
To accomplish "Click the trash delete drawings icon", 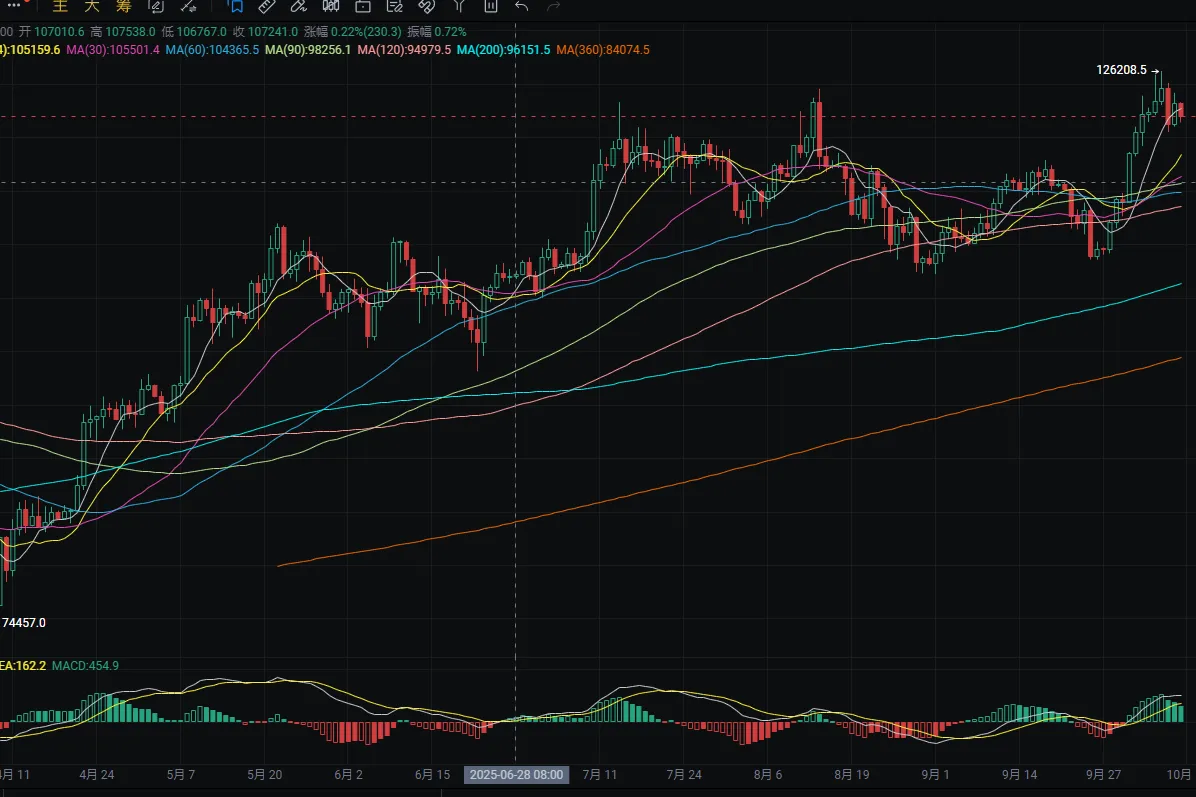I will point(490,6).
